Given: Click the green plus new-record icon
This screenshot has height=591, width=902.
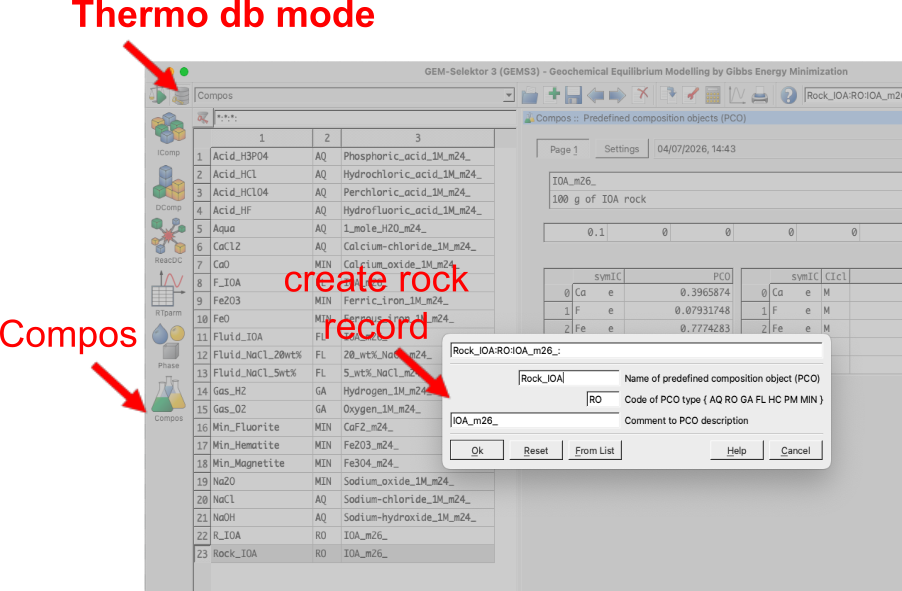Looking at the screenshot, I should coord(553,94).
